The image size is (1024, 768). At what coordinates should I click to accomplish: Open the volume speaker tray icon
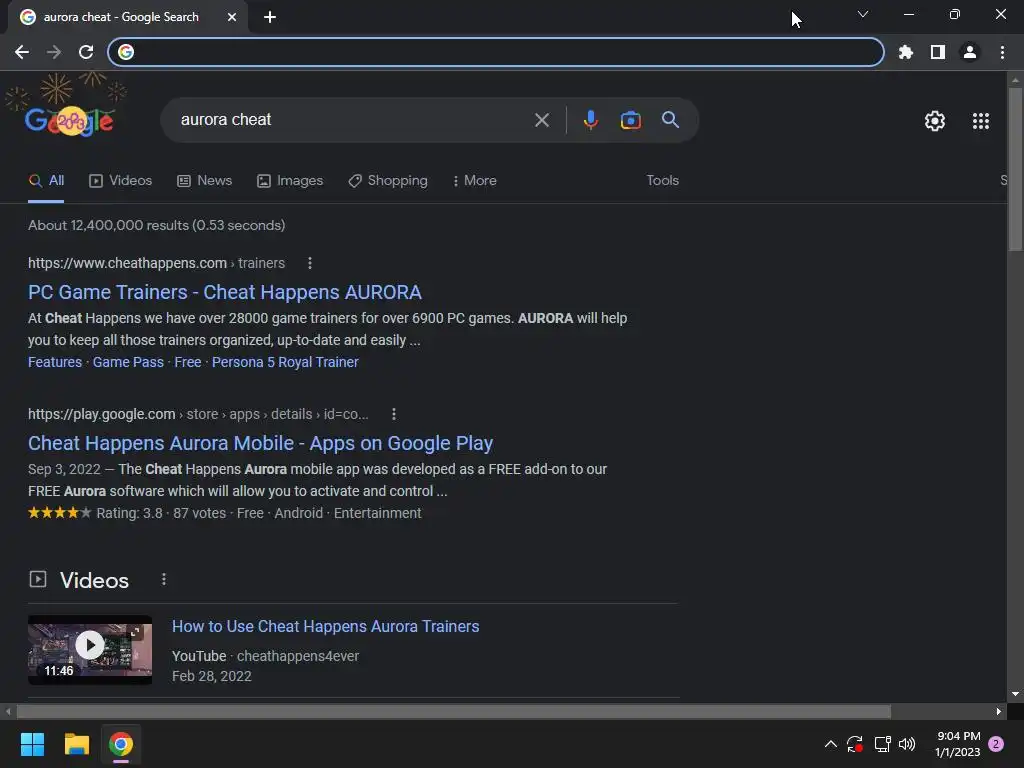906,744
